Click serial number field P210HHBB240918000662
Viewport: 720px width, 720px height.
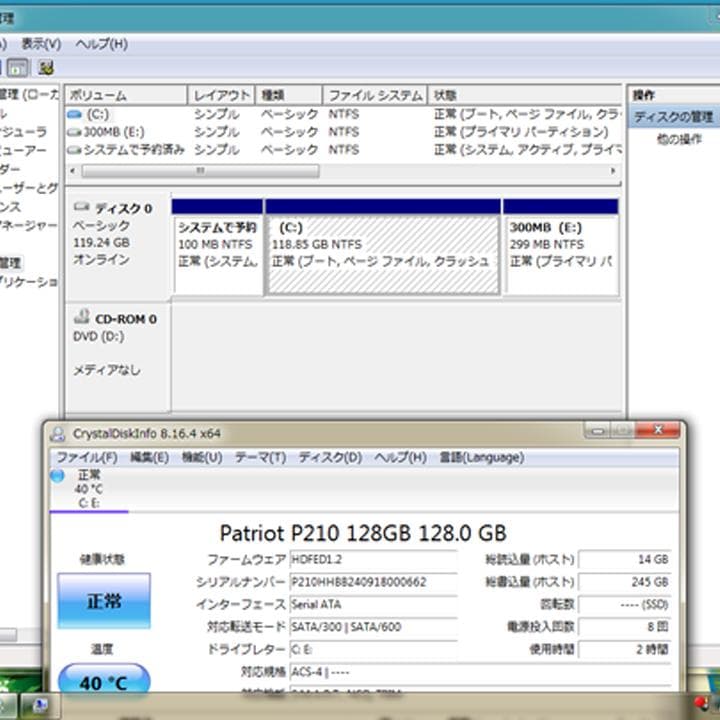click(373, 582)
